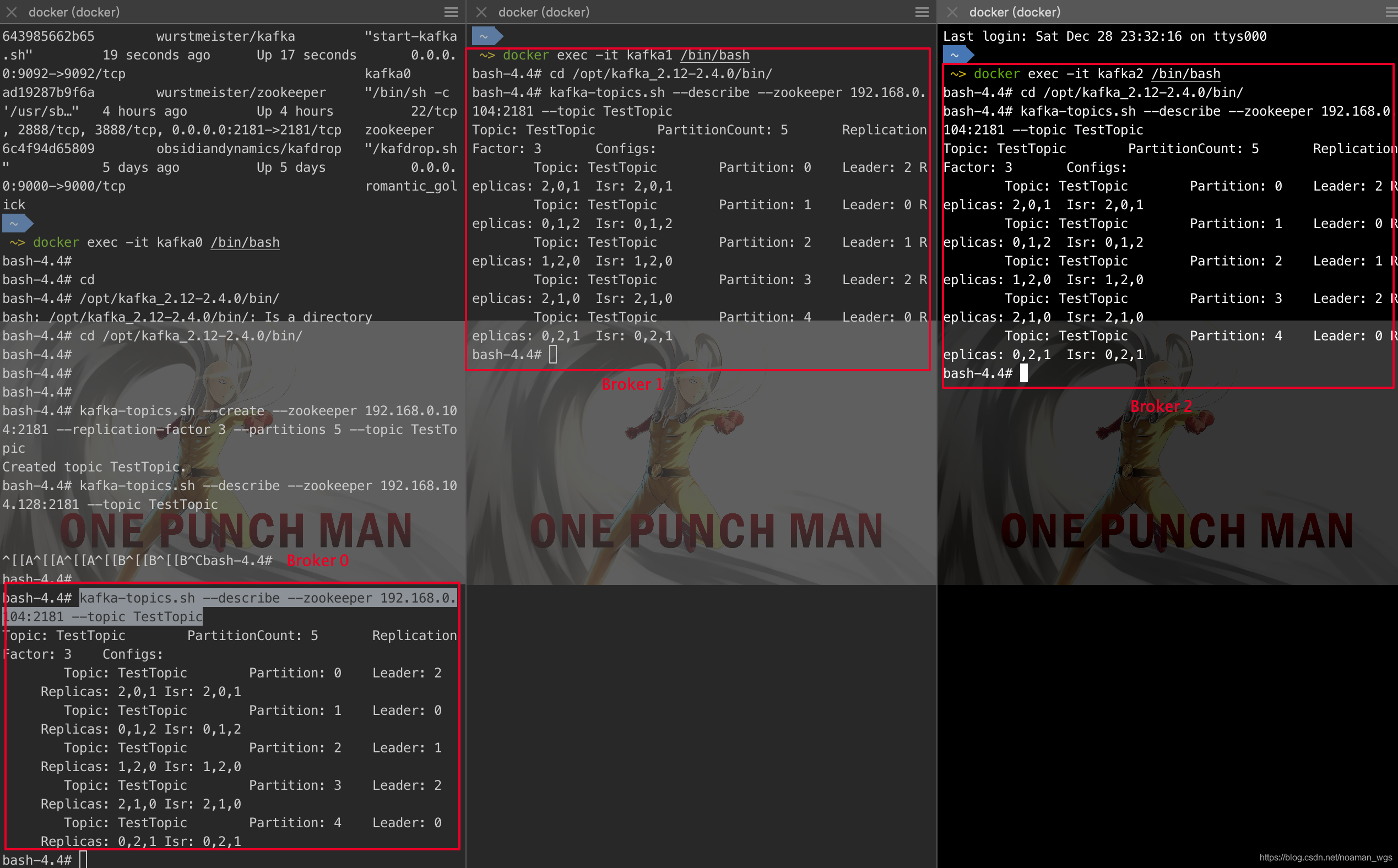
Task: Click 'cd /opt/kafka_2.12-2.4.0/bin/' in the middle pane
Action: (661, 74)
